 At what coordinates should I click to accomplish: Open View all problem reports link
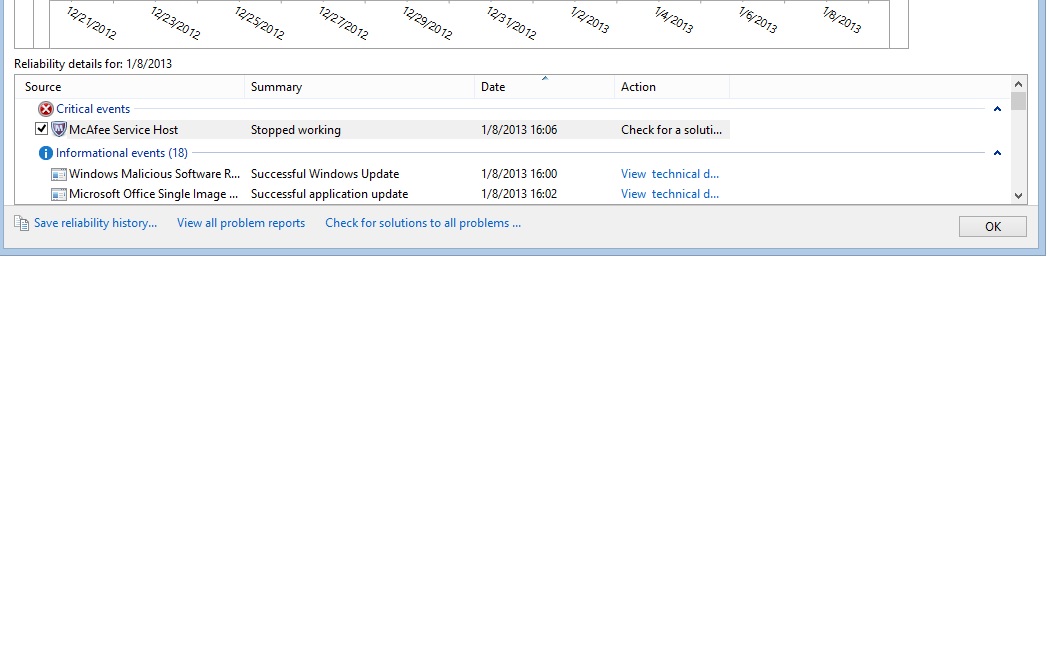241,223
